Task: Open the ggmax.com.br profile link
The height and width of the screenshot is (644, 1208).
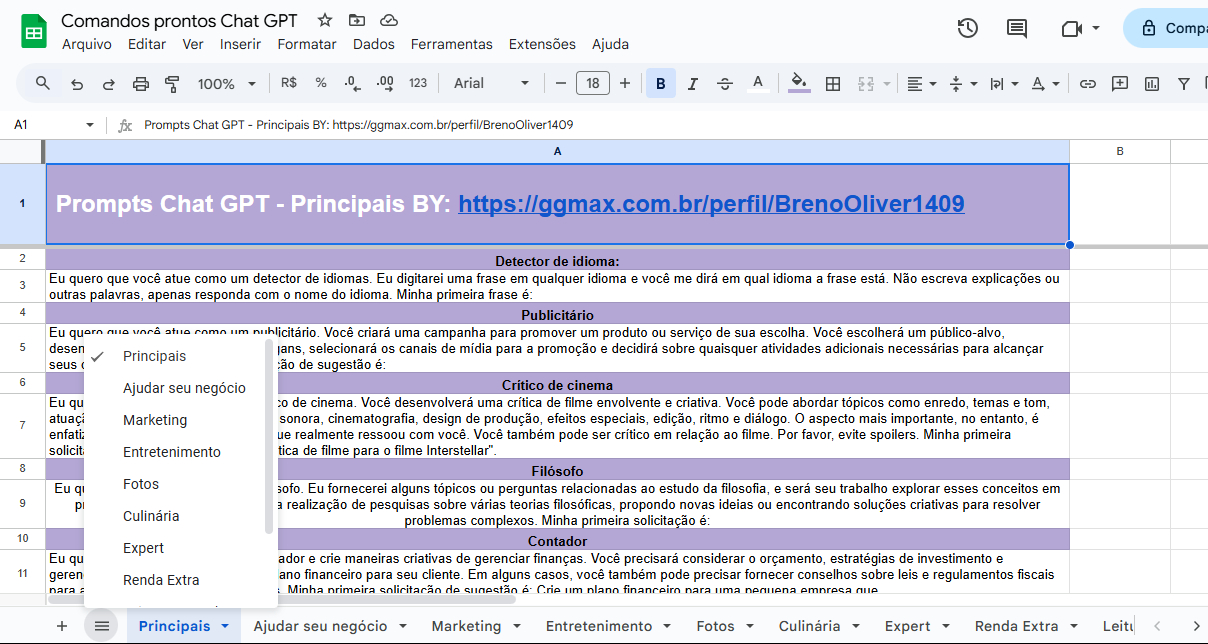Action: (711, 204)
